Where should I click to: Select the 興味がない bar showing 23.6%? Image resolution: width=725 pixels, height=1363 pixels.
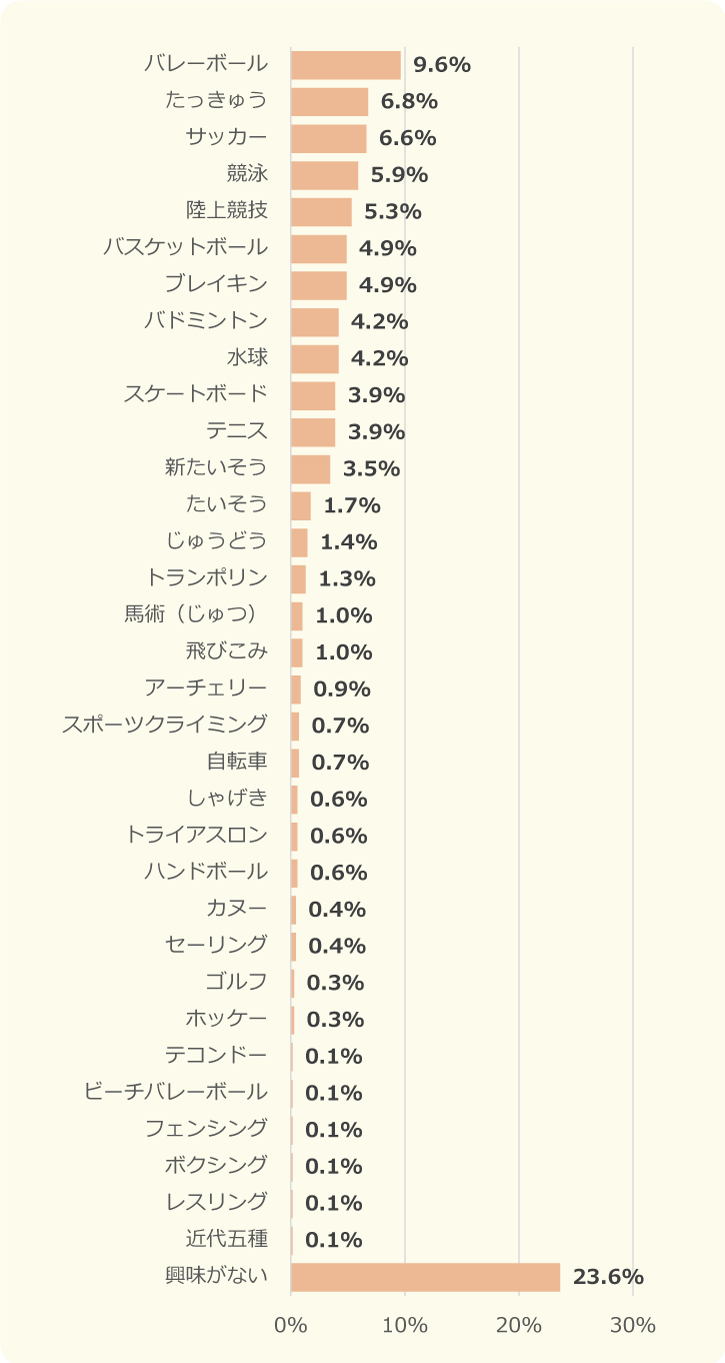[x=426, y=1277]
